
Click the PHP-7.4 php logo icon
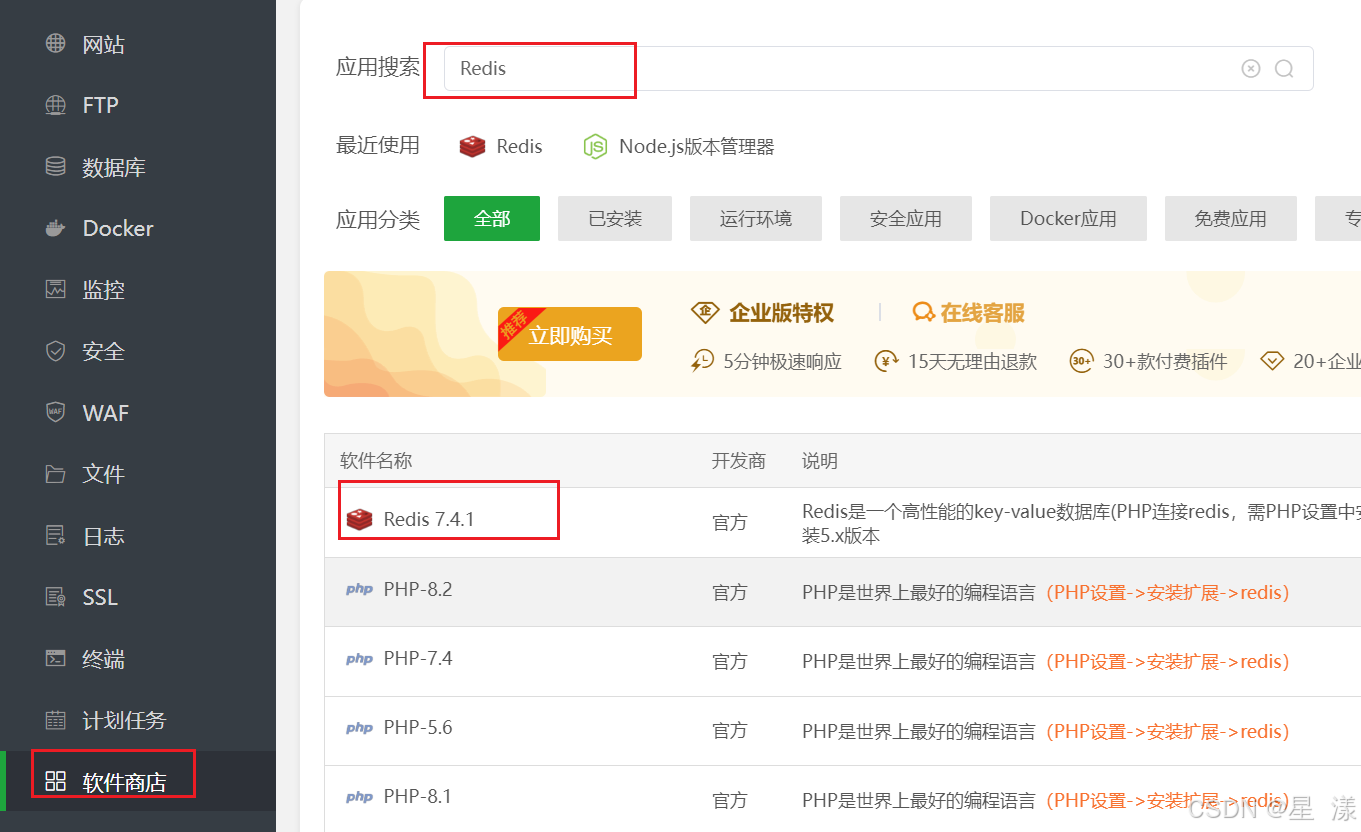(359, 658)
